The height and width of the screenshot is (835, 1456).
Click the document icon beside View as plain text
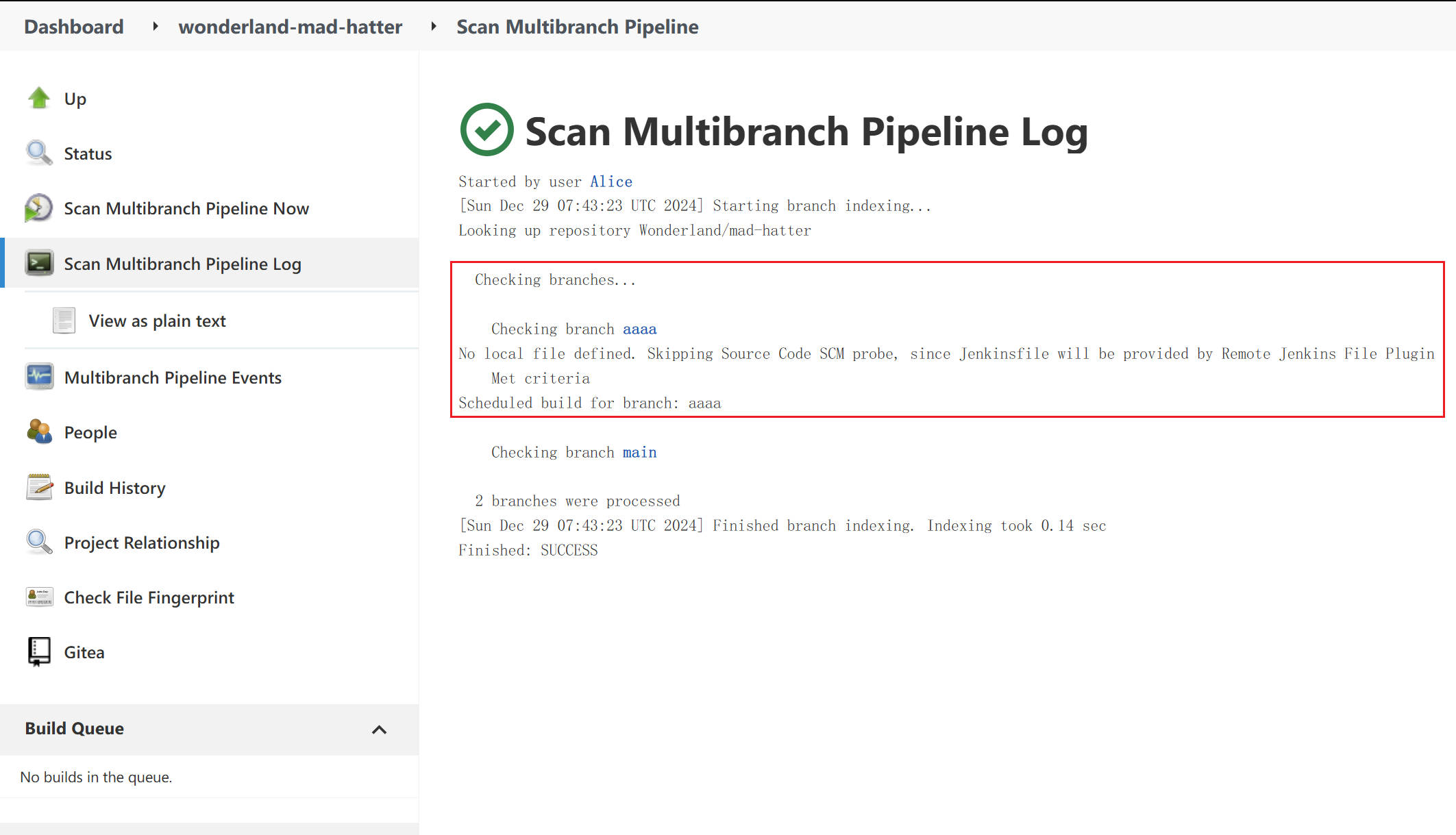click(x=64, y=321)
